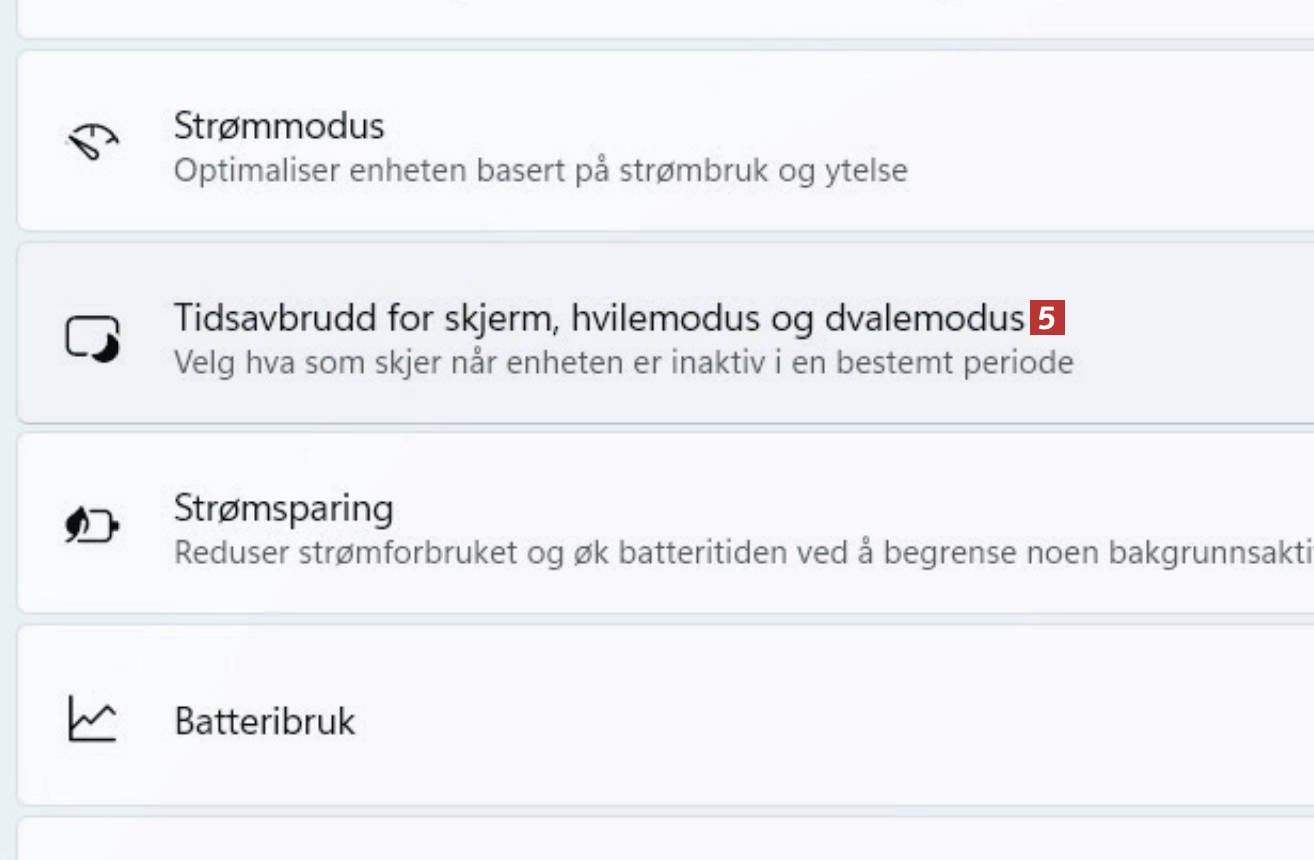Screen dimensions: 1314x860
Task: Open the Batteribruk section
Action: pyautogui.click(x=265, y=721)
